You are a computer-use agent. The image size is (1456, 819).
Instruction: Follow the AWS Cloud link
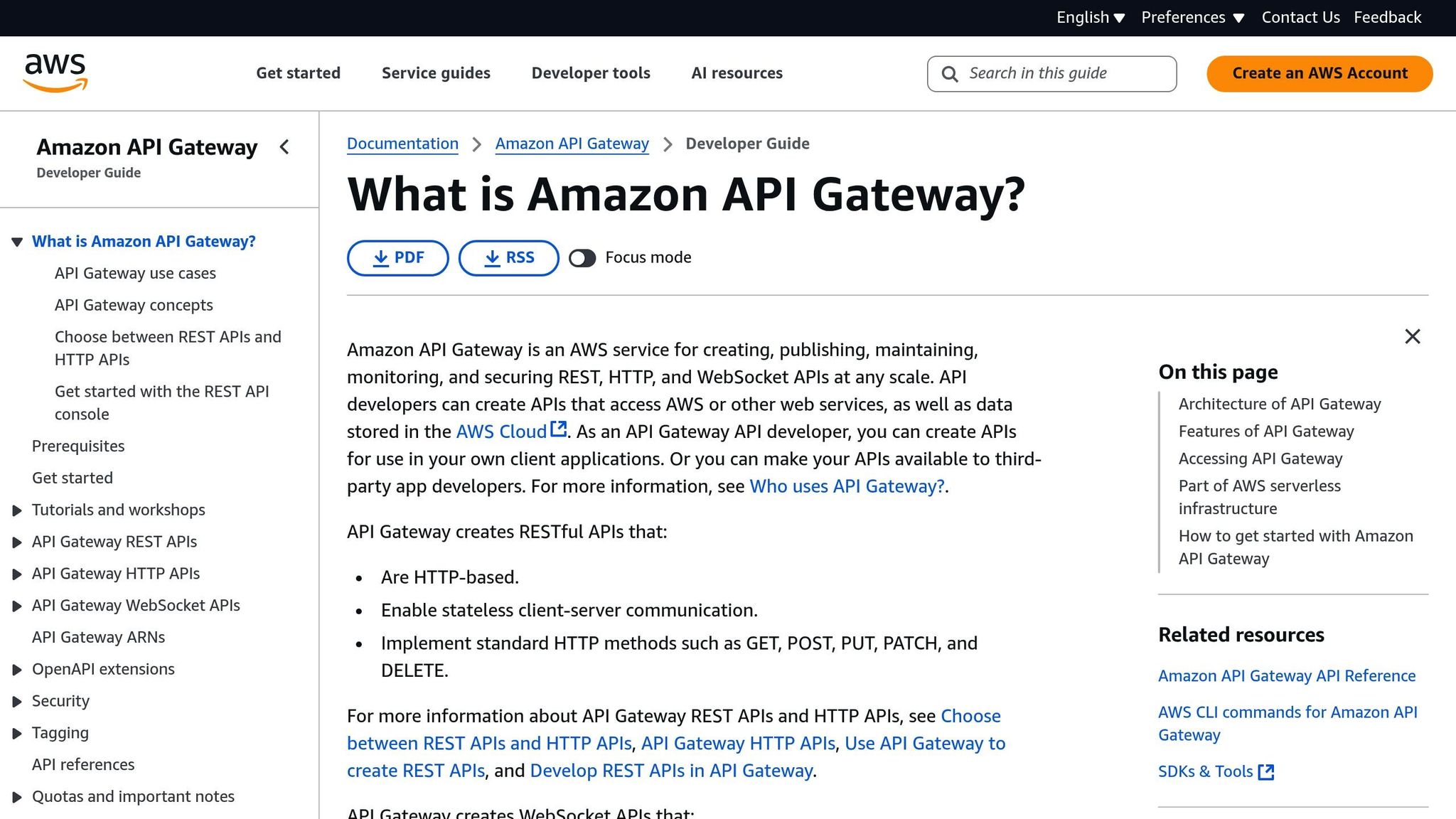point(501,432)
